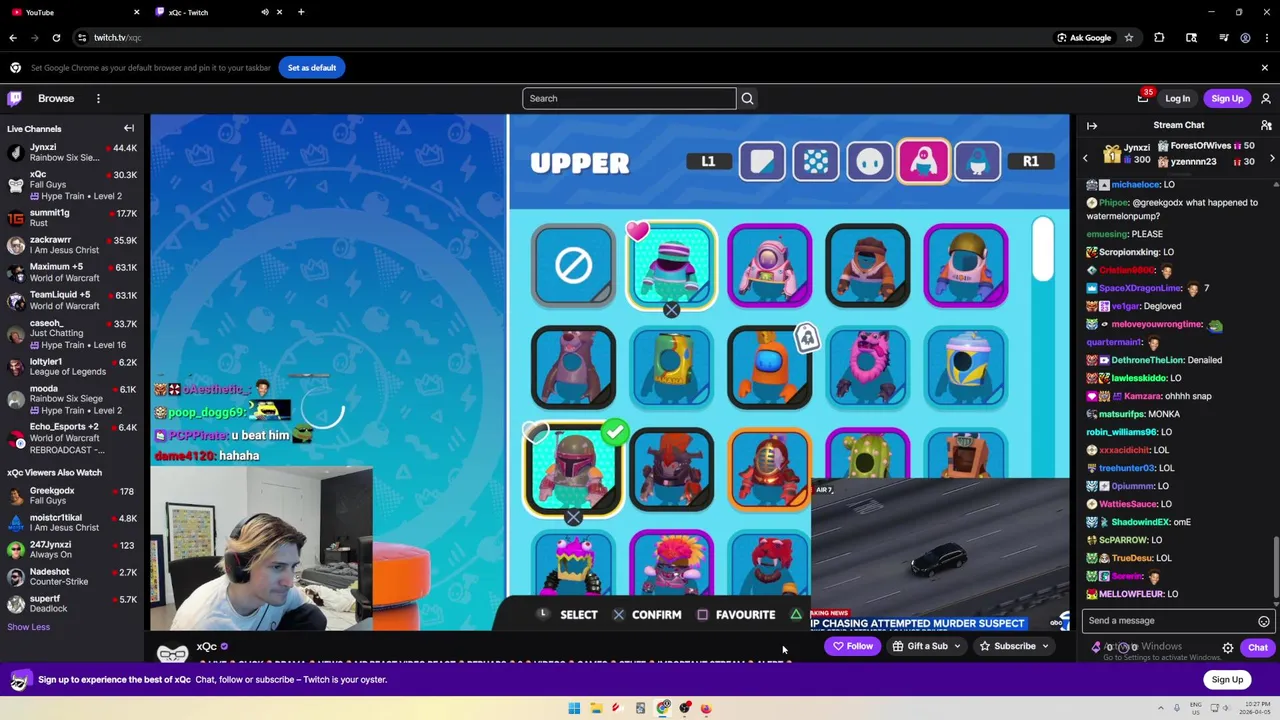Click the search magnifier button
Screen dimensions: 1280x720
point(747,98)
